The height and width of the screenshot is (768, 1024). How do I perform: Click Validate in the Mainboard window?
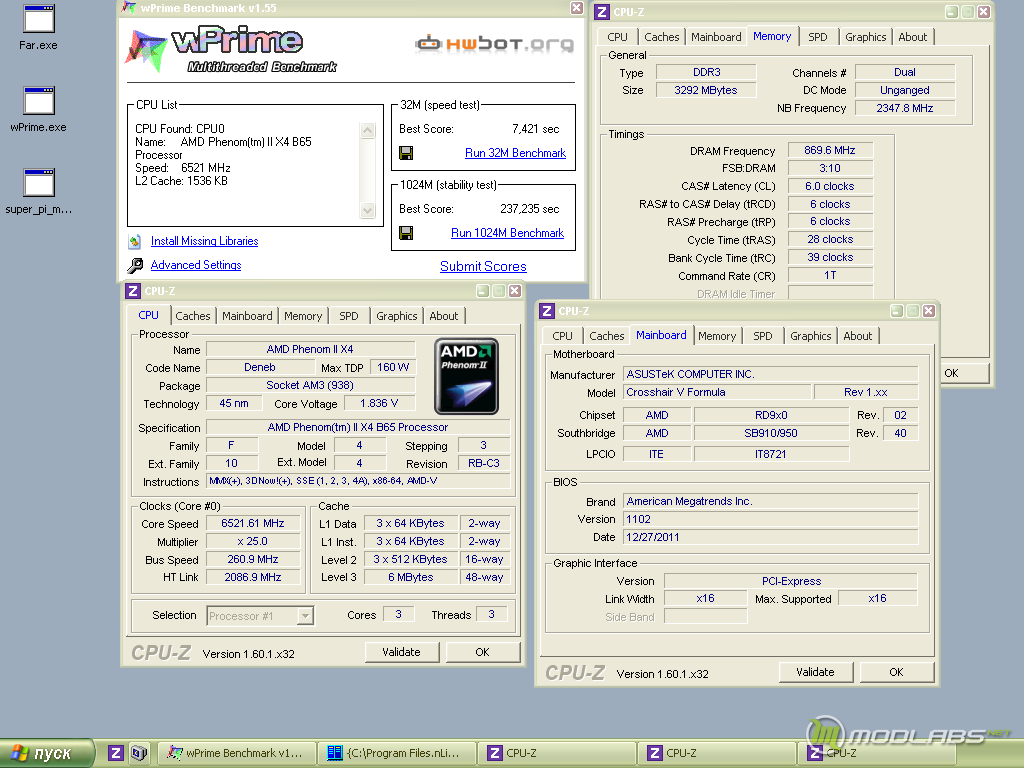point(815,672)
